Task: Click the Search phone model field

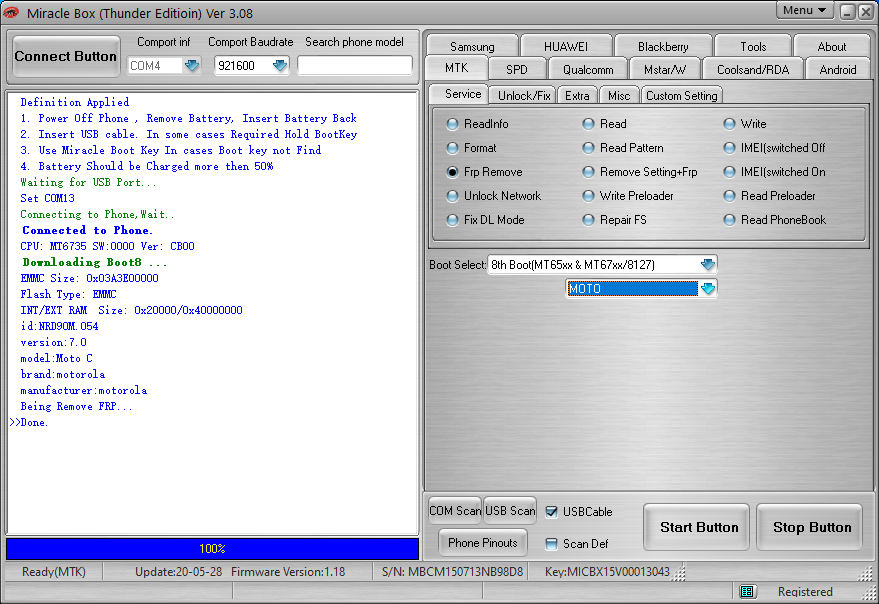Action: click(x=355, y=66)
